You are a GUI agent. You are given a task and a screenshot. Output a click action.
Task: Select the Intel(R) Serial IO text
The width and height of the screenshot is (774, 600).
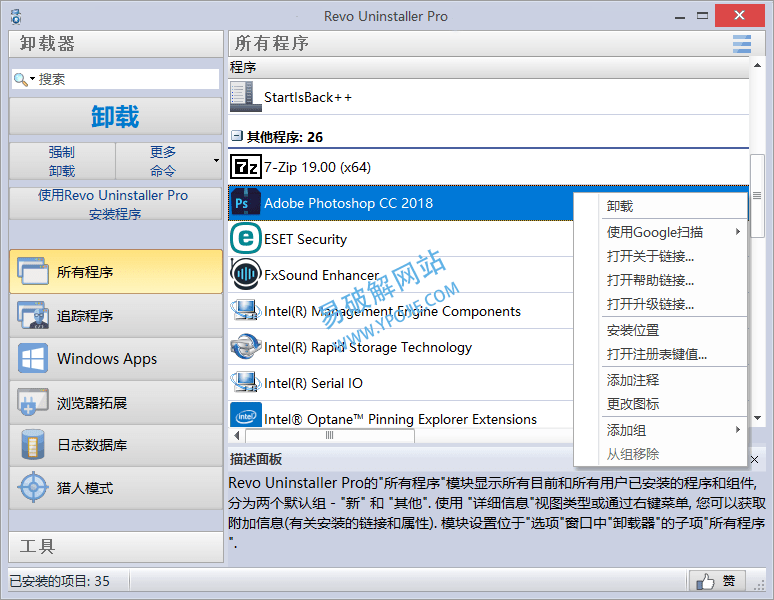[313, 383]
